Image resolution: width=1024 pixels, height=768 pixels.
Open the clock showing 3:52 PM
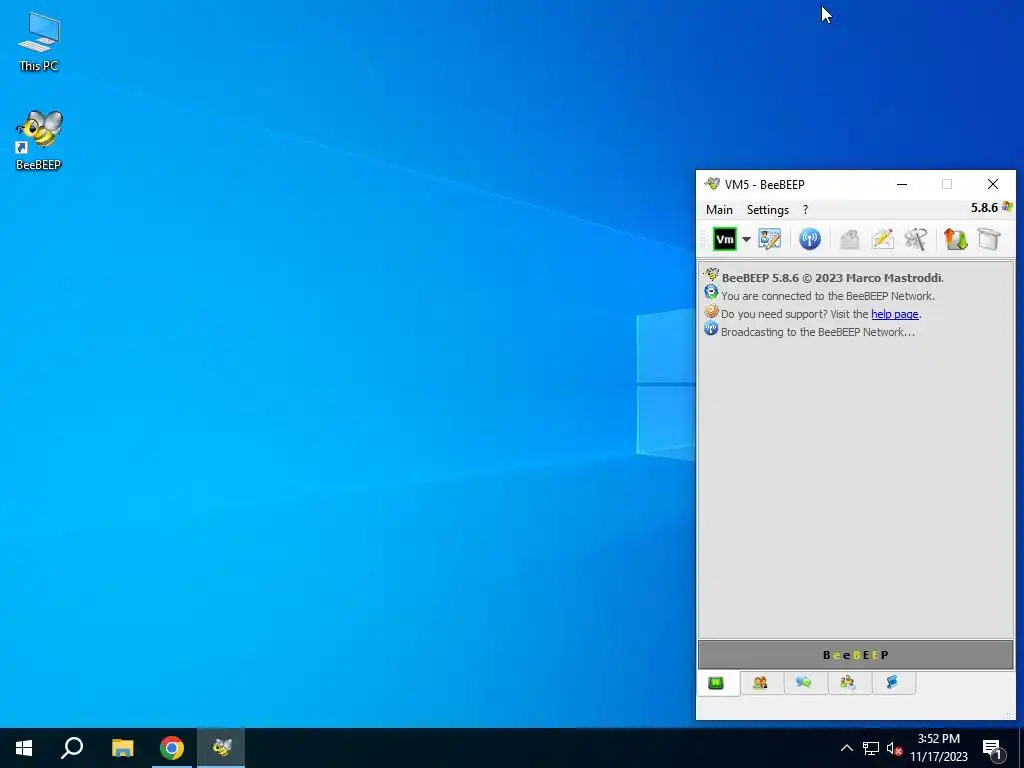coord(938,748)
